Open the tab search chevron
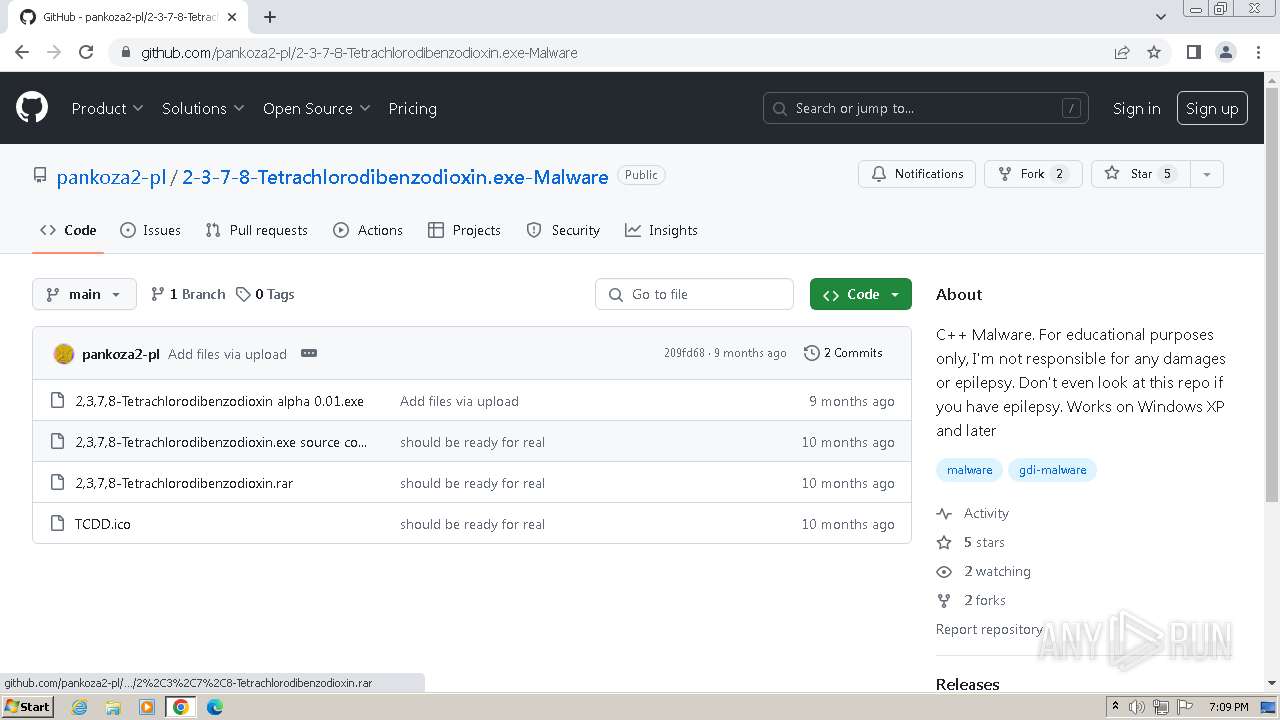This screenshot has height=720, width=1280. click(1161, 17)
